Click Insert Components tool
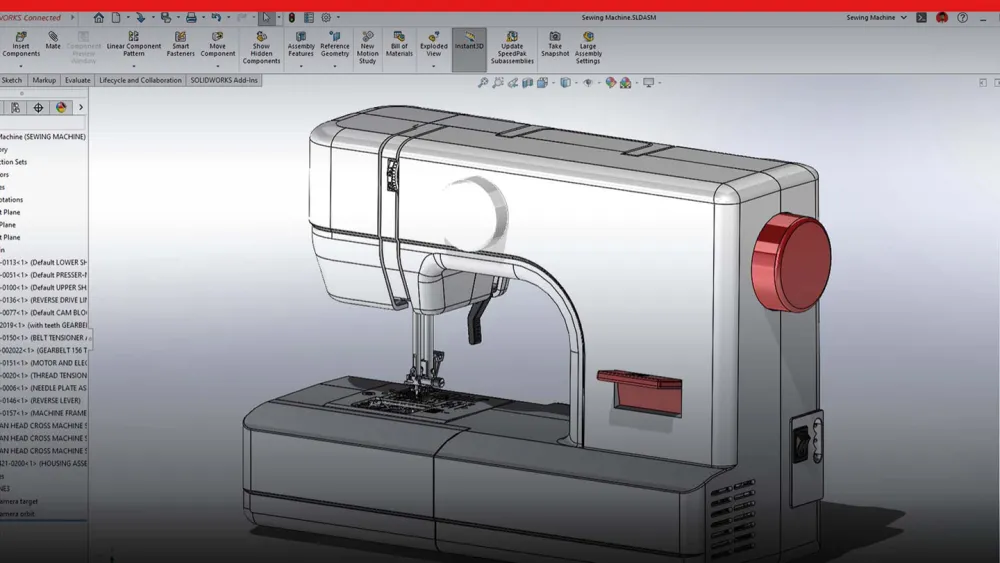Screen dimensions: 1000x563 pos(21,45)
